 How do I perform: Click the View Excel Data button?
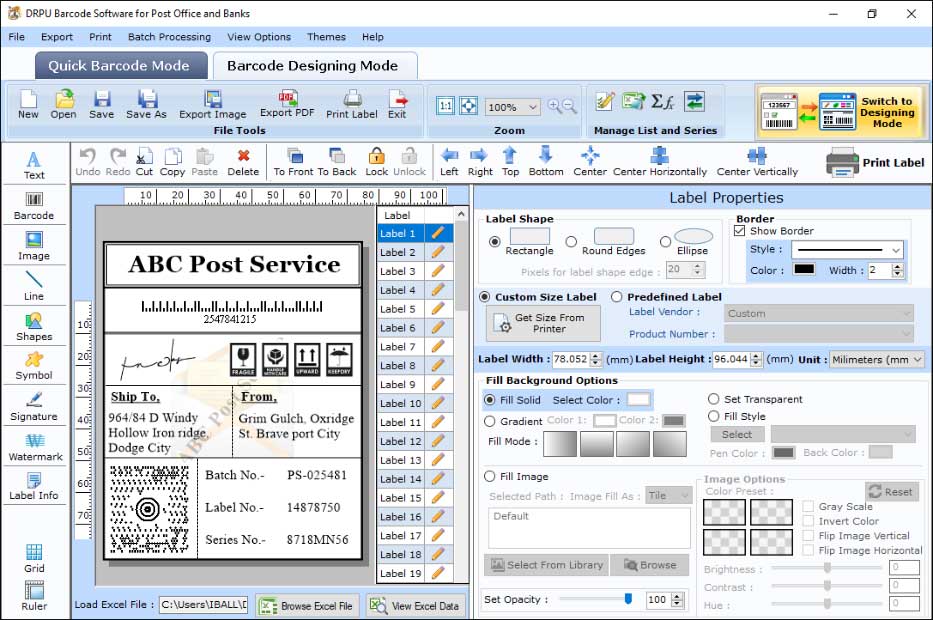[415, 606]
